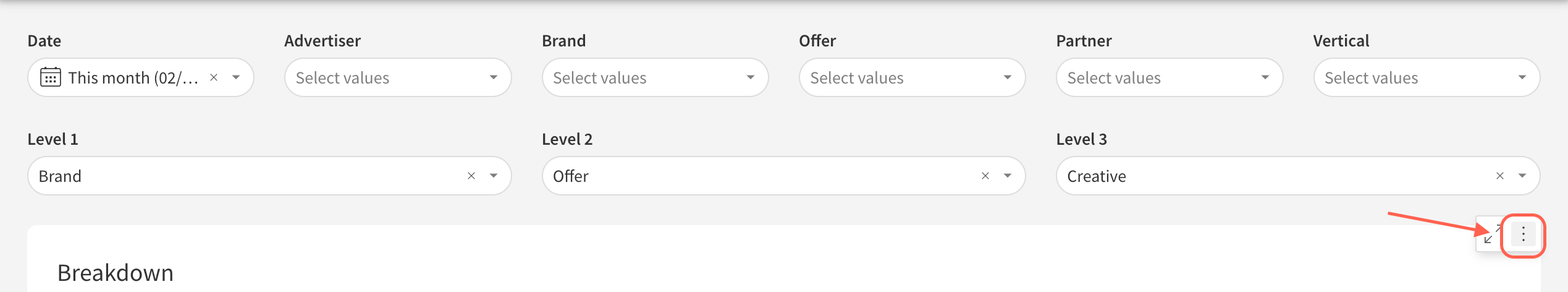Open the Brand filter dropdown
This screenshot has width=1568, height=292.
pyautogui.click(x=654, y=78)
